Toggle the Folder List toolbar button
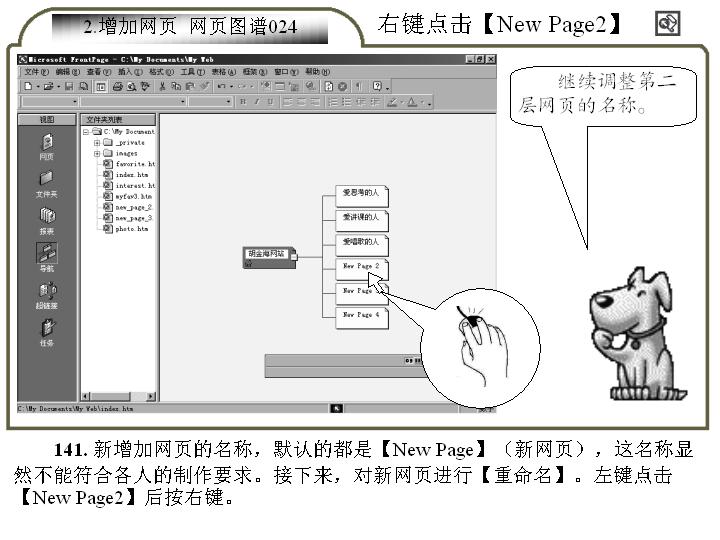 (101, 86)
